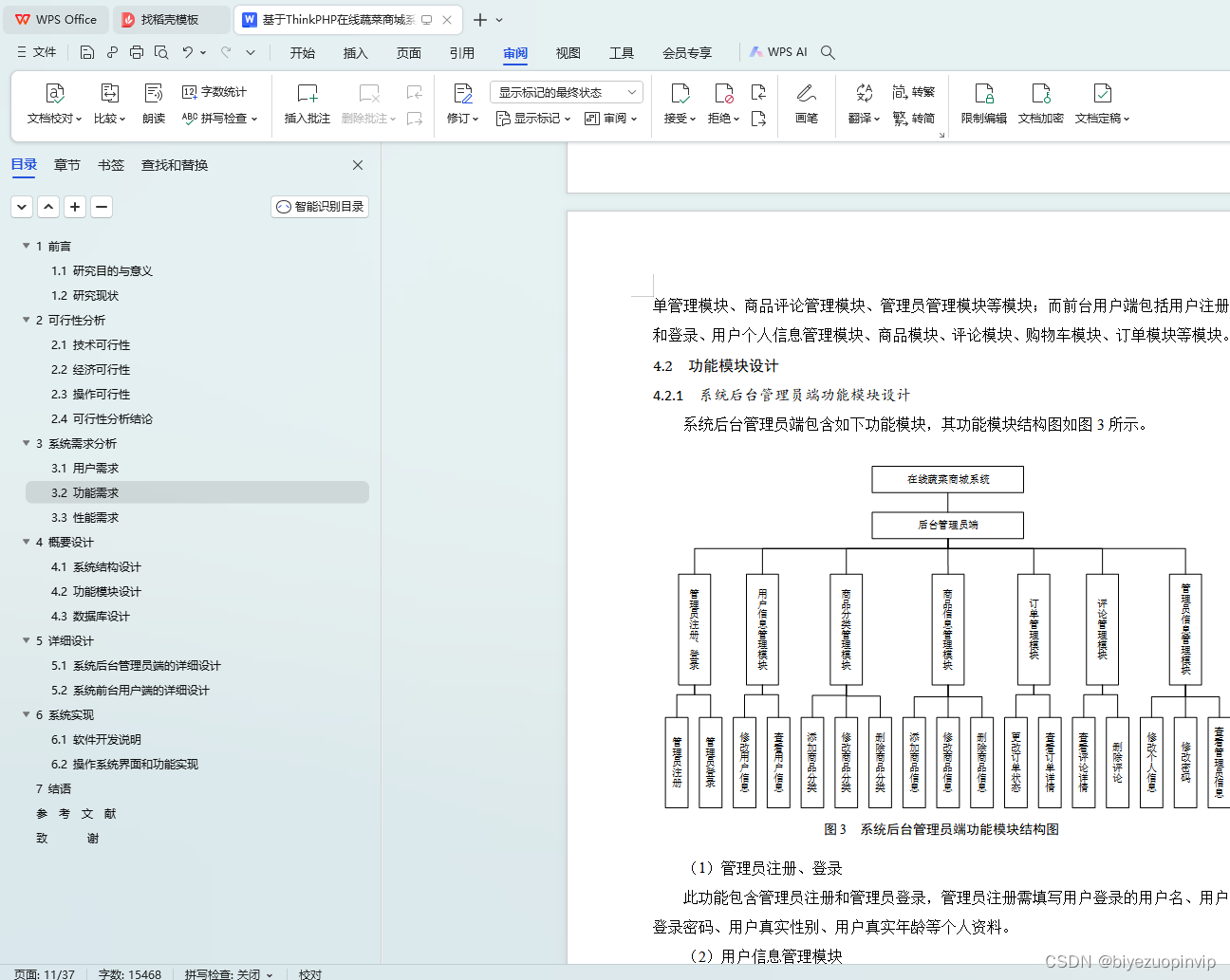Switch to the 视图 ribbon tab
The image size is (1230, 980).
(568, 53)
